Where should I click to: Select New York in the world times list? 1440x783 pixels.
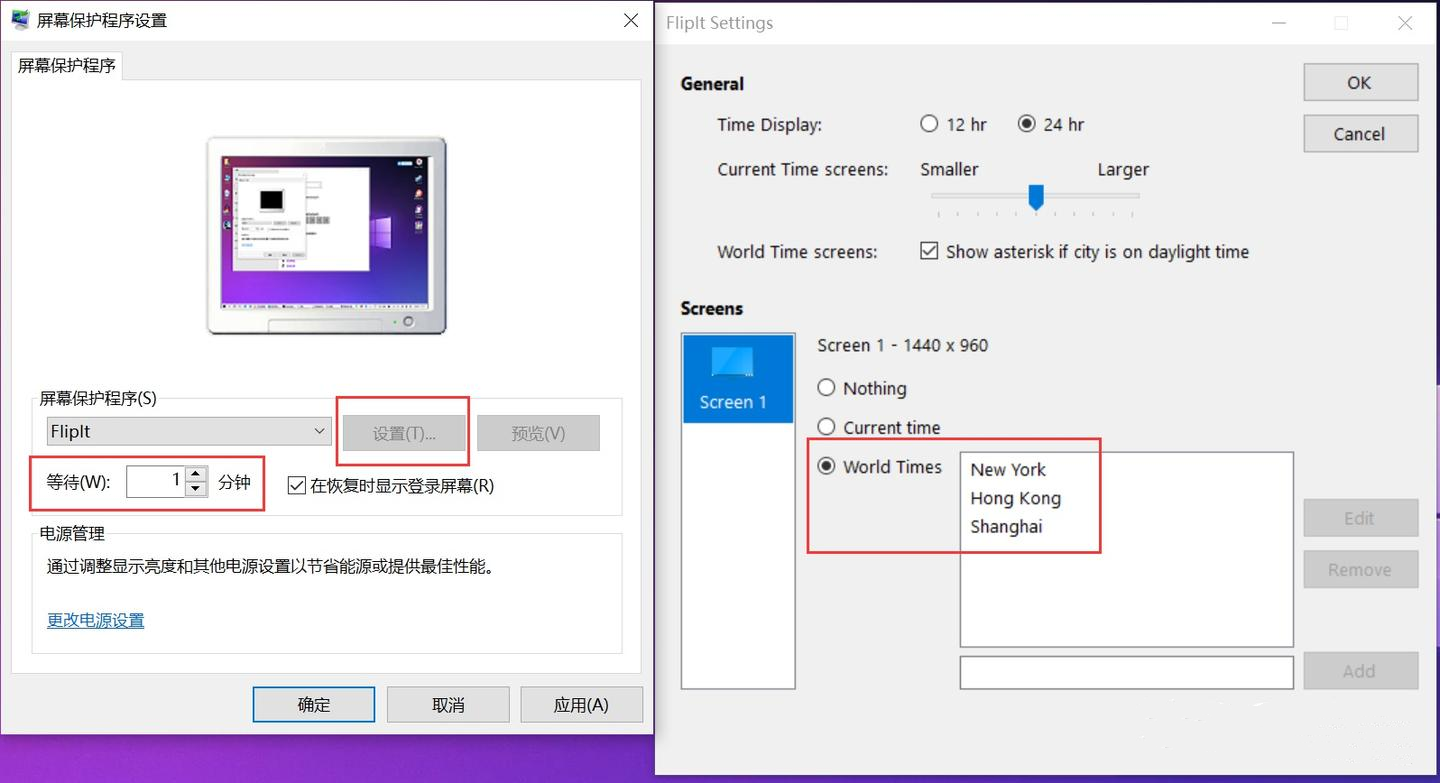coord(1008,470)
